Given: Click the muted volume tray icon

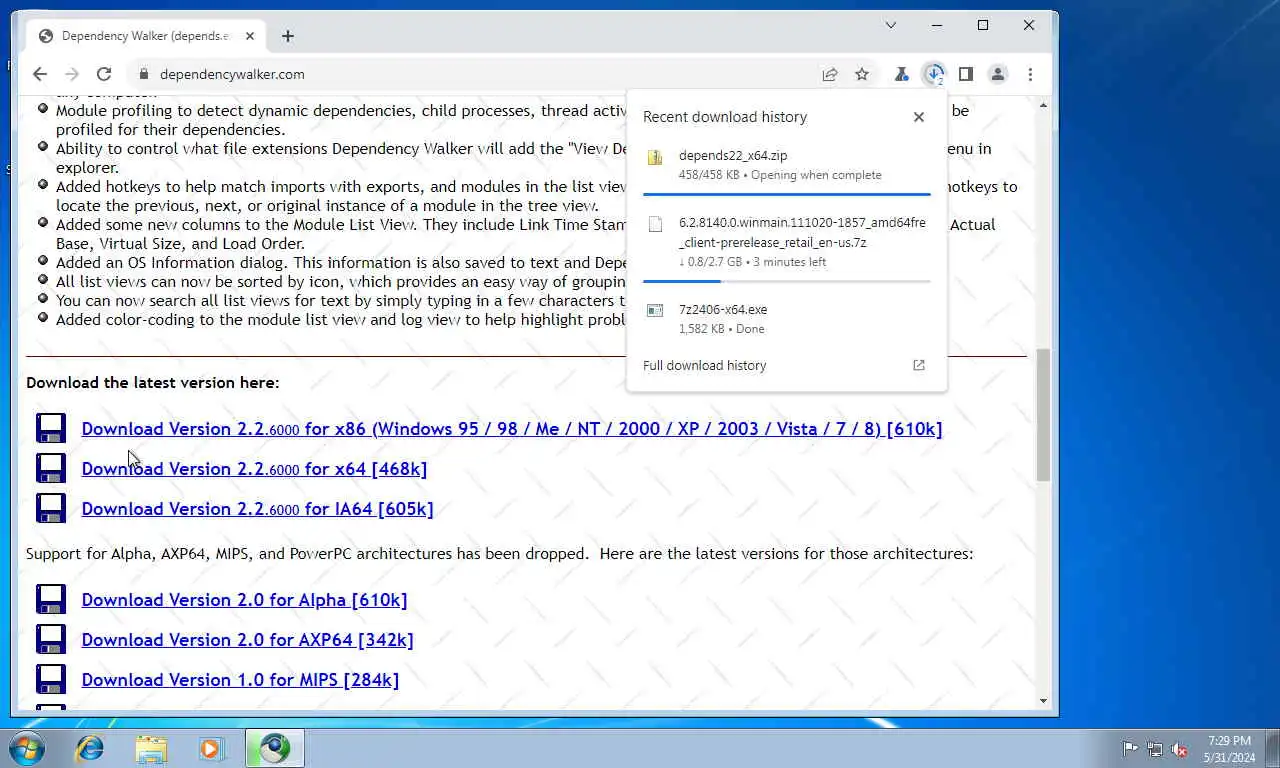Looking at the screenshot, I should pos(1179,749).
